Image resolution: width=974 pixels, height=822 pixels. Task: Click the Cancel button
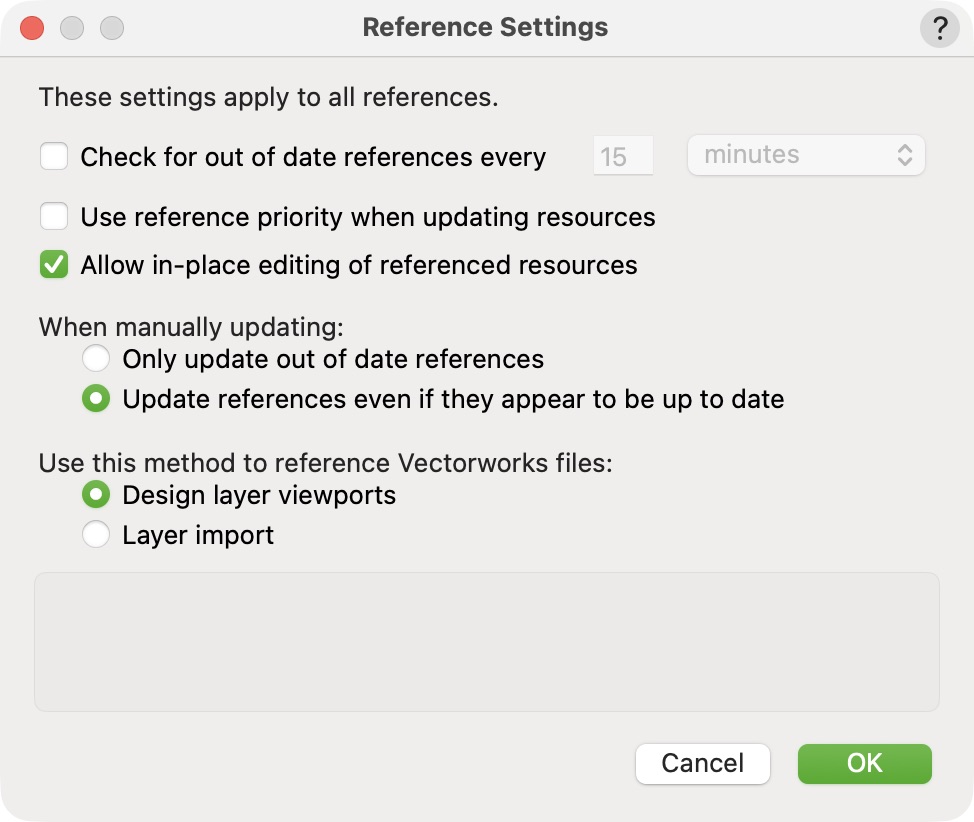pos(703,763)
